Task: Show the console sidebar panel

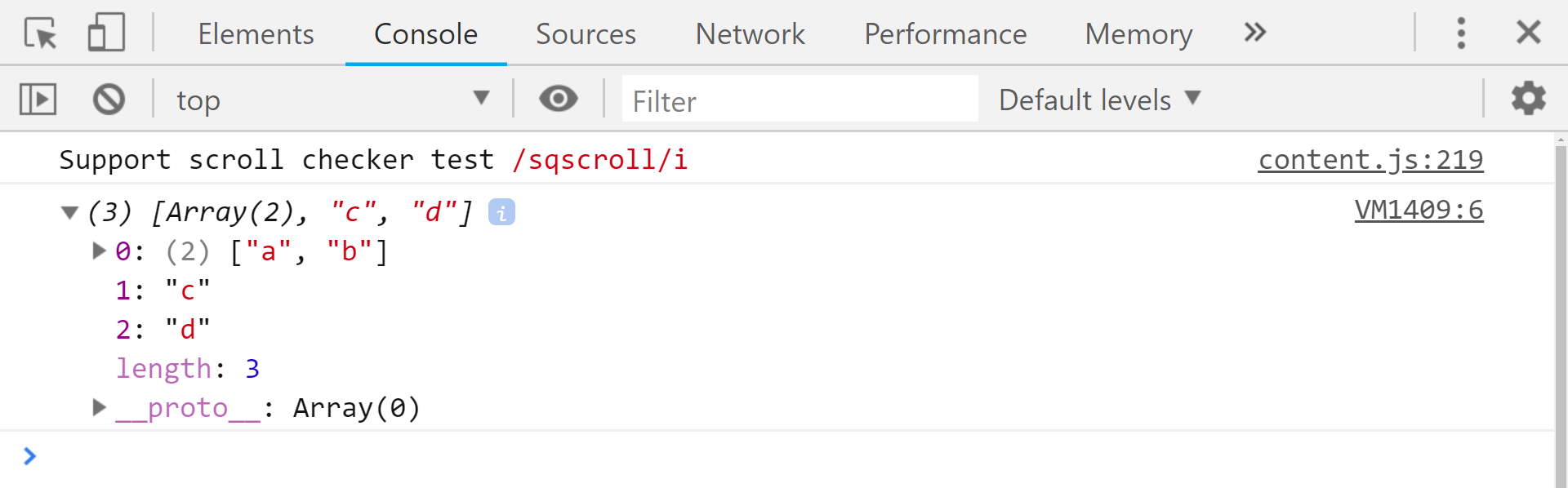Action: coord(38,100)
